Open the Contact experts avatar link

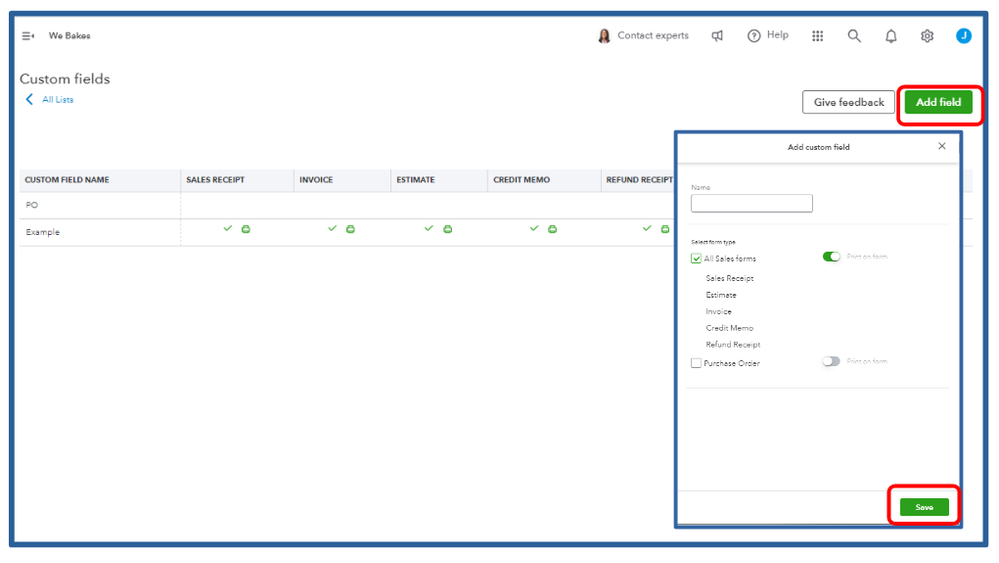click(604, 36)
